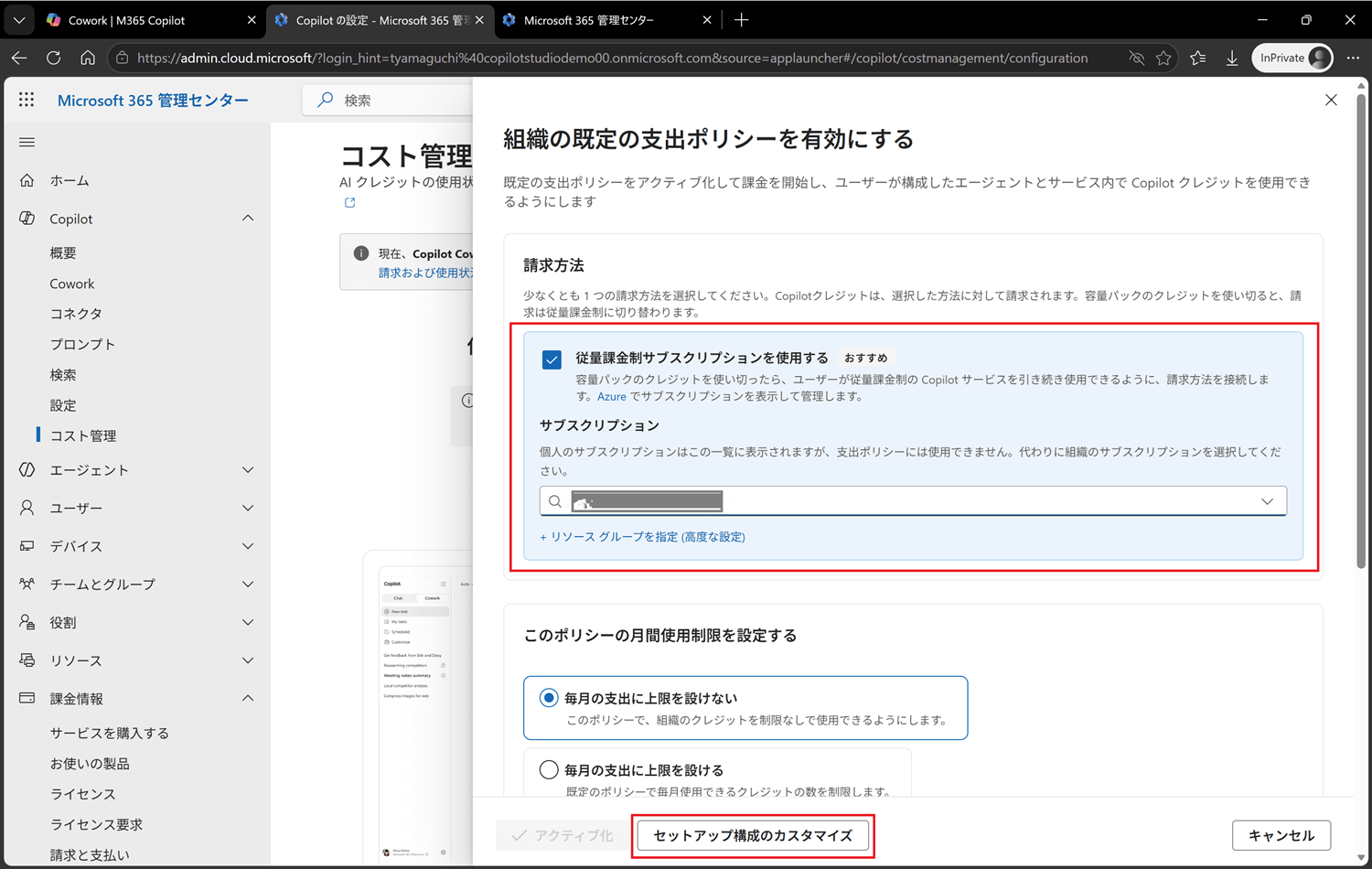Open 設定 under Copilot
This screenshot has height=869, width=1372.
63,405
